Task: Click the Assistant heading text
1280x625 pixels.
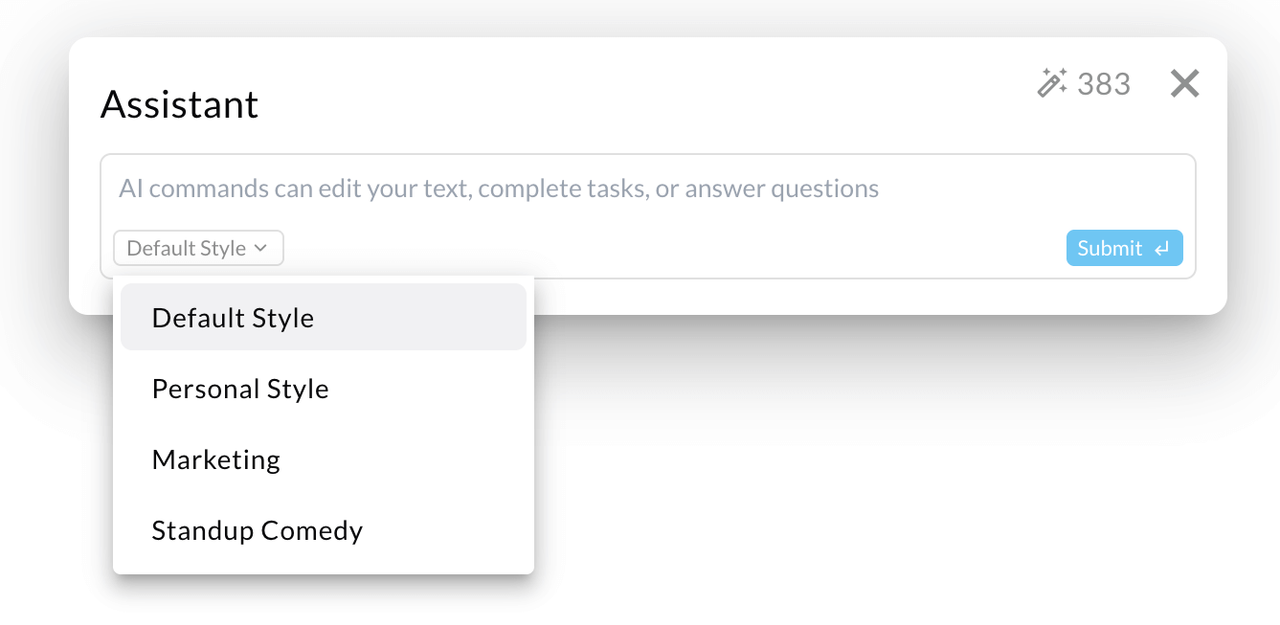Action: click(180, 105)
